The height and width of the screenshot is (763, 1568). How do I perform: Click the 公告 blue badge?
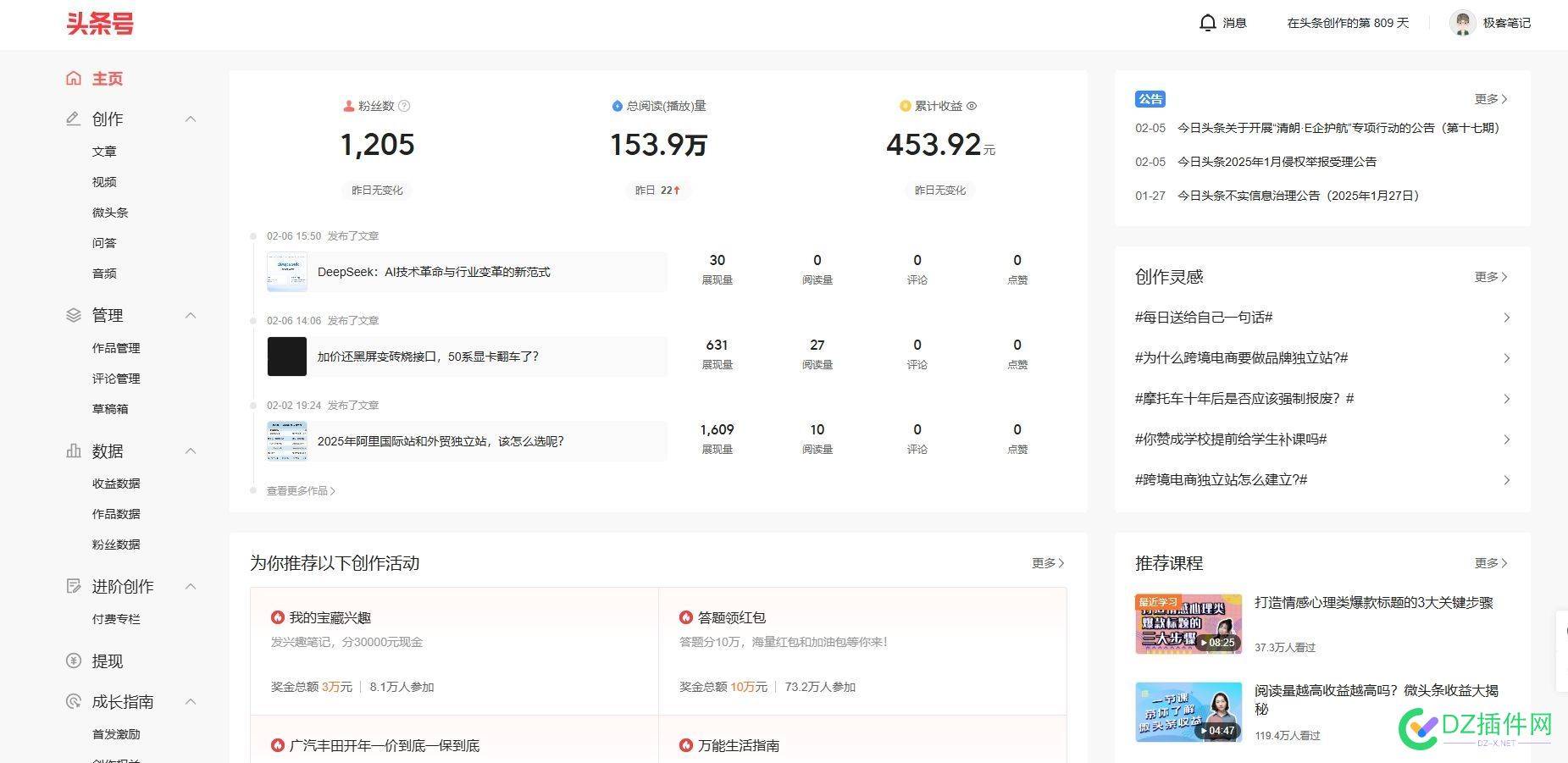[x=1150, y=99]
